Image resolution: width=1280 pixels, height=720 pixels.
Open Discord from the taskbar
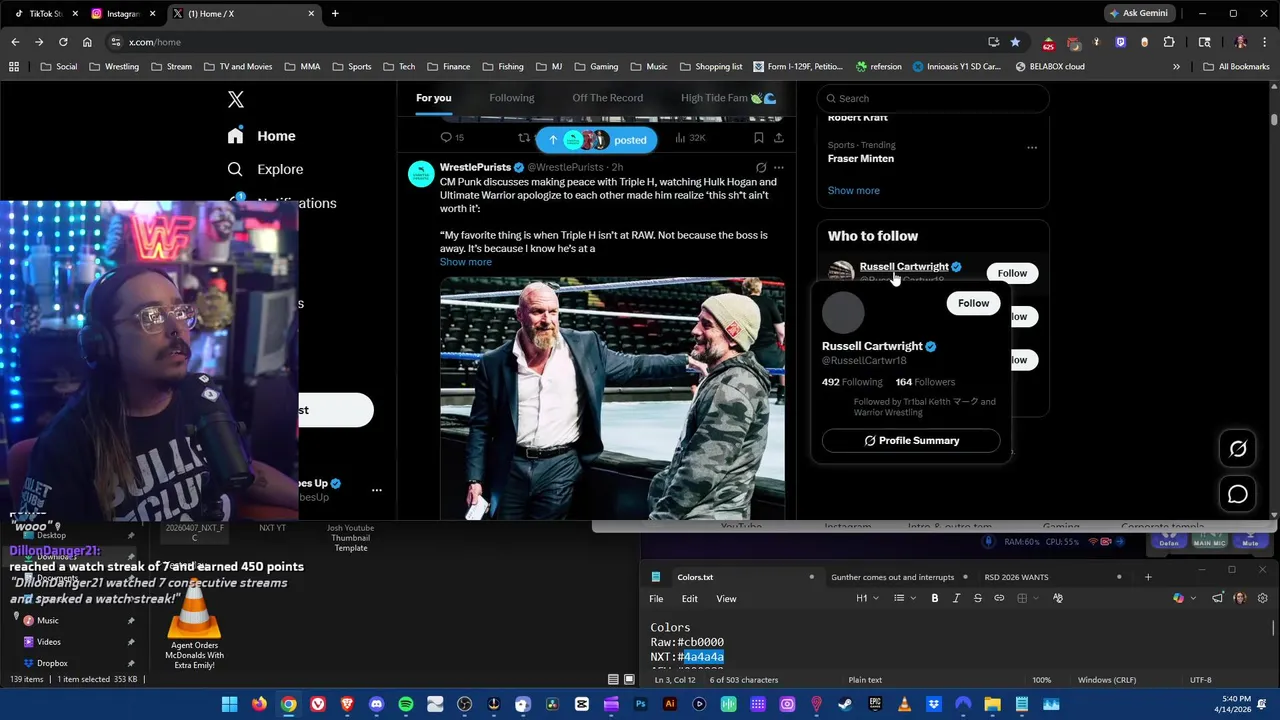(376, 704)
